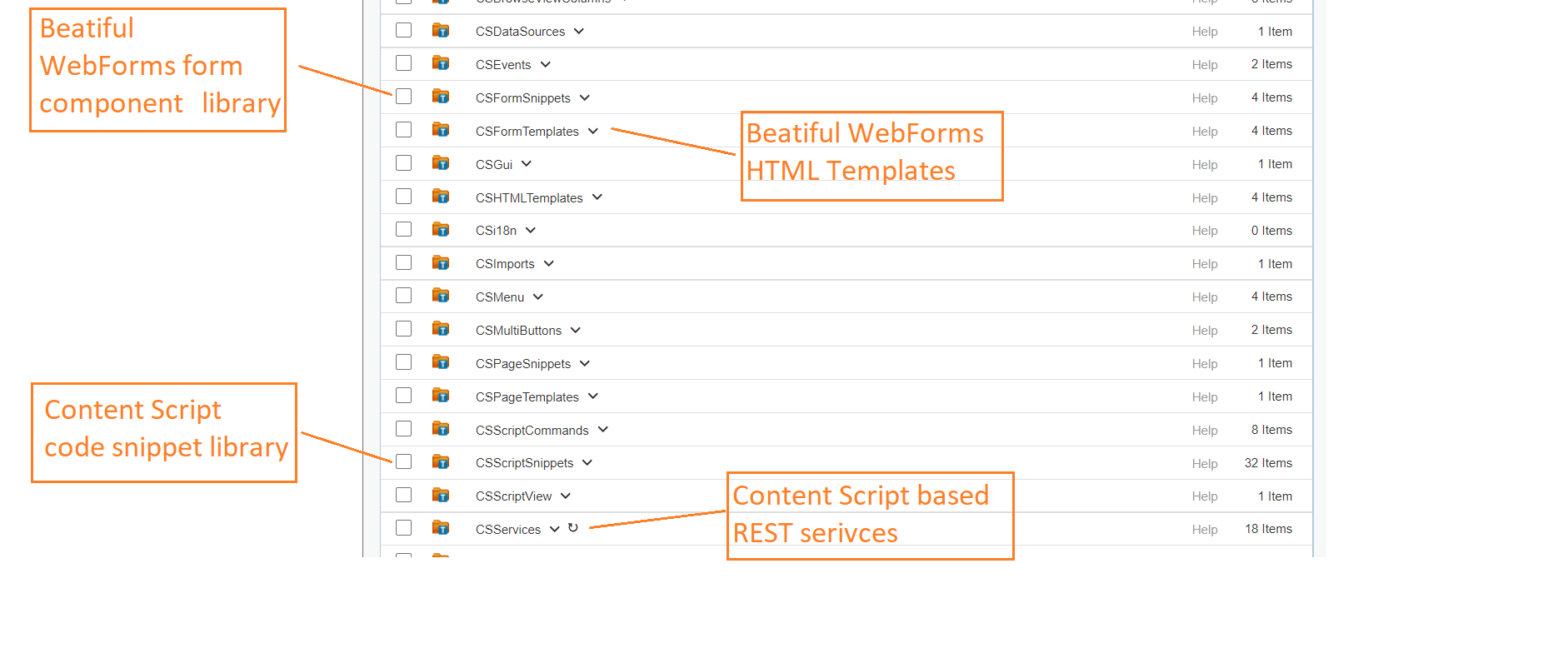Open the CSPageTemplates folder link
Viewport: 1568px width, 663px height.
tap(527, 397)
